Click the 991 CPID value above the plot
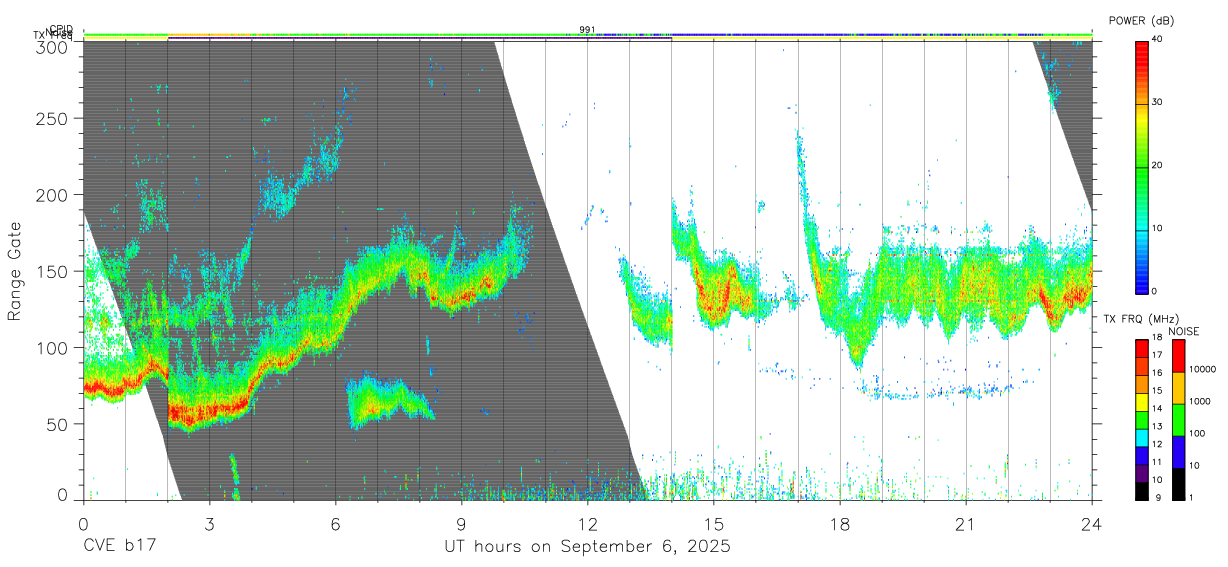This screenshot has height=567, width=1228. click(587, 30)
